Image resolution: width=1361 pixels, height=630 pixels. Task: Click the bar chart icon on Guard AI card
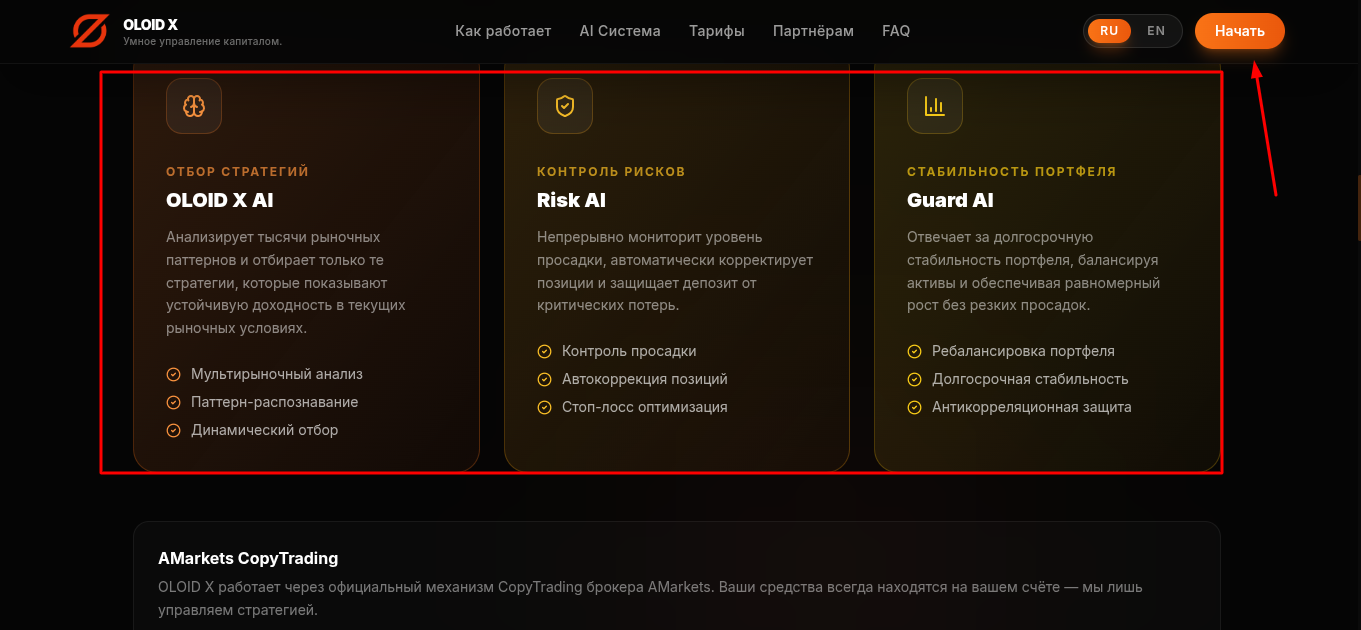tap(935, 106)
